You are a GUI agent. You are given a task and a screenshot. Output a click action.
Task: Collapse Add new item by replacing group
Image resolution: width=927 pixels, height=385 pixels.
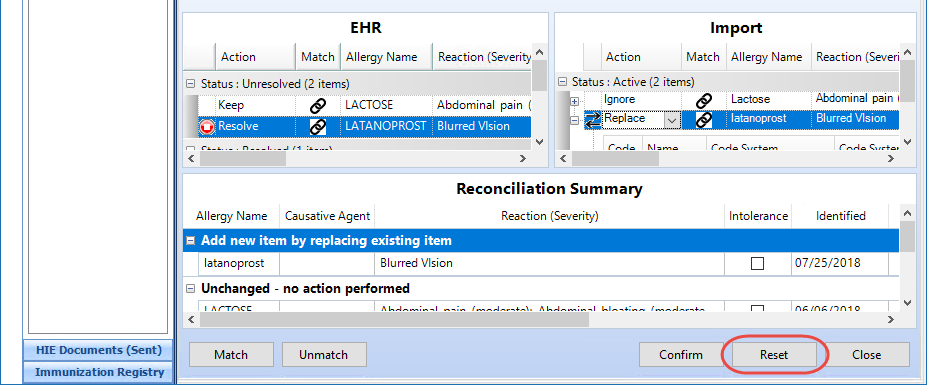coord(191,241)
